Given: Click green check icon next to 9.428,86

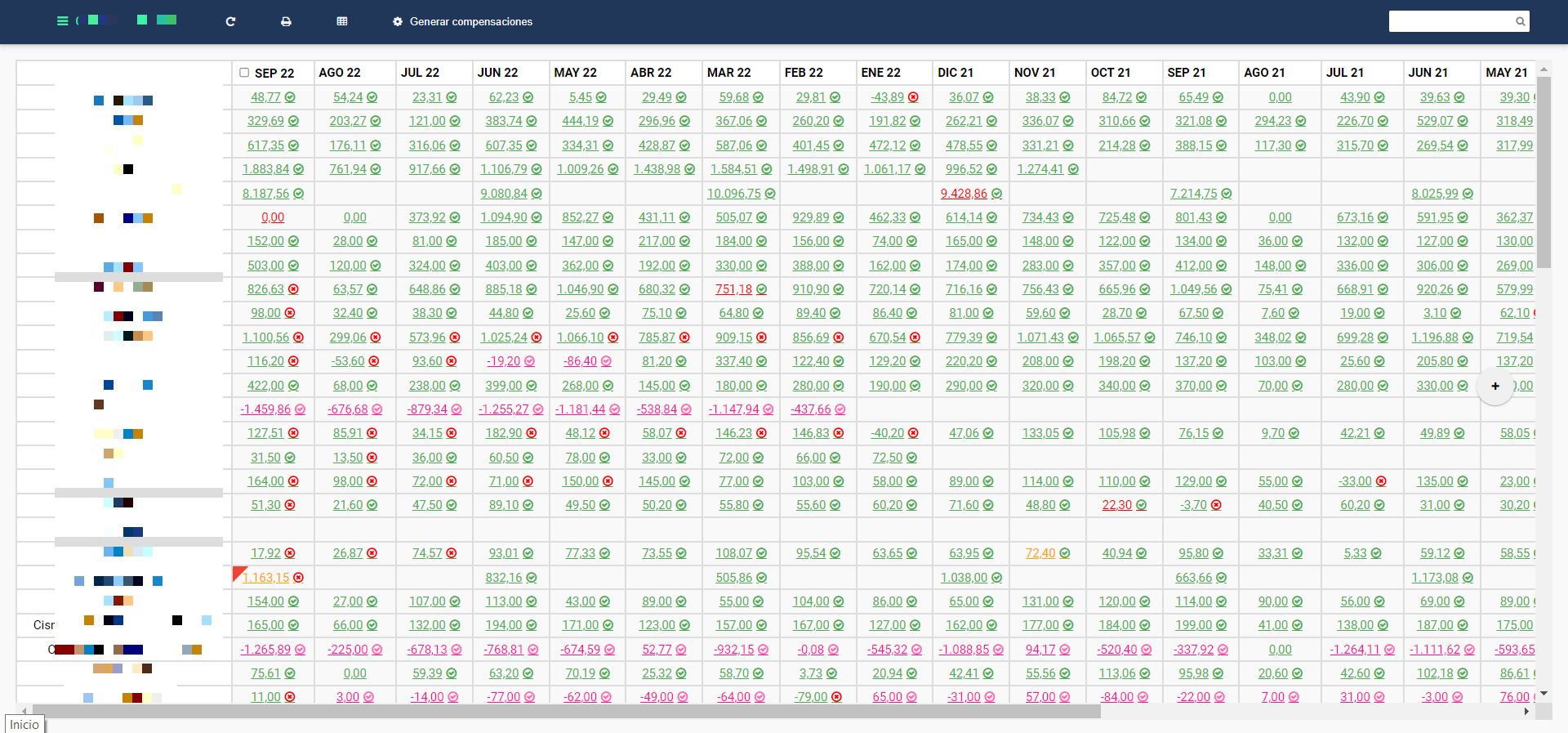Looking at the screenshot, I should point(997,194).
